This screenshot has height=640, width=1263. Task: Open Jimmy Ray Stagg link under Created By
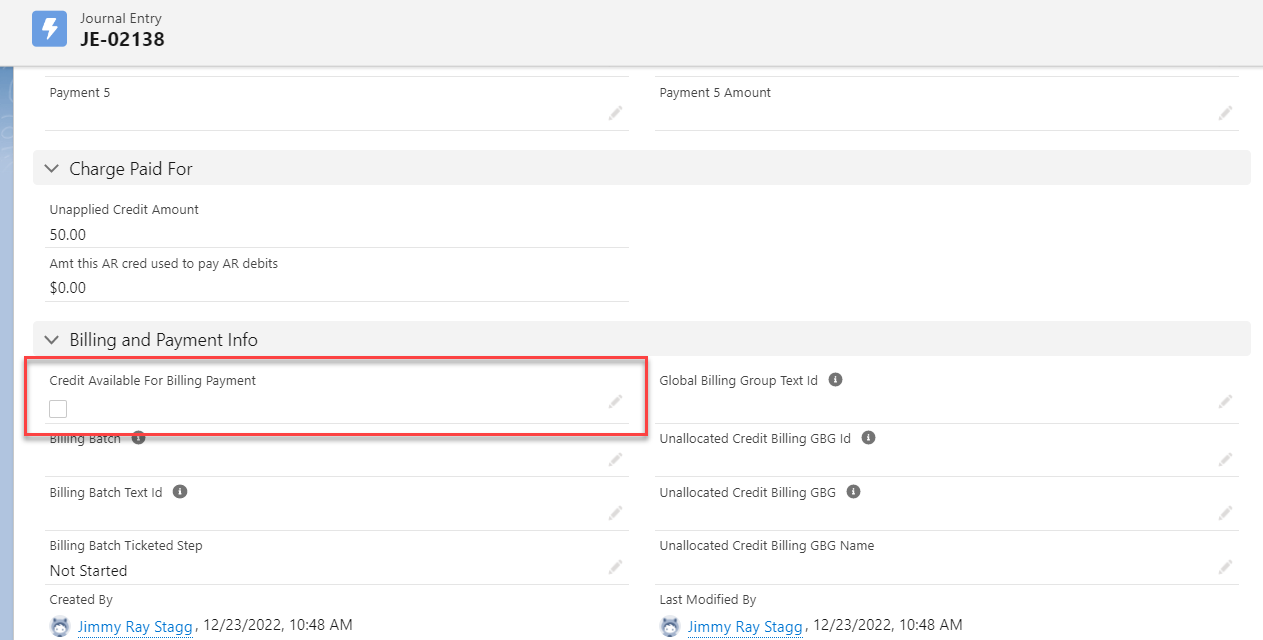pos(135,626)
